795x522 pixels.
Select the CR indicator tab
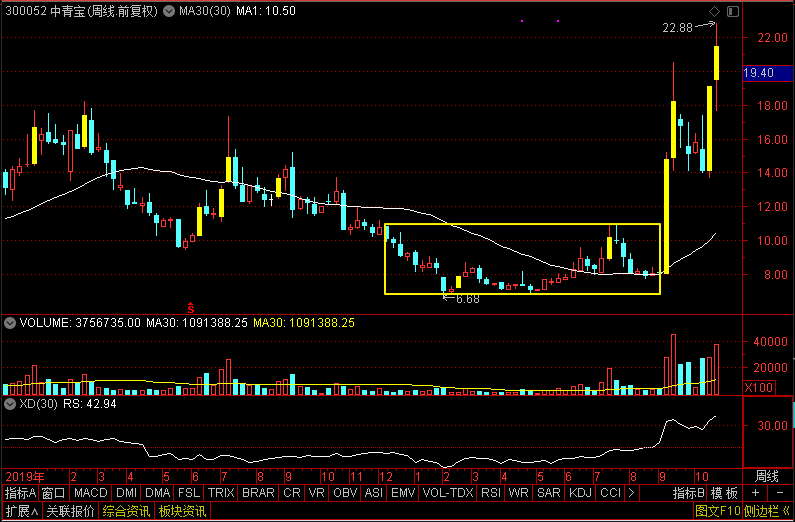[292, 493]
